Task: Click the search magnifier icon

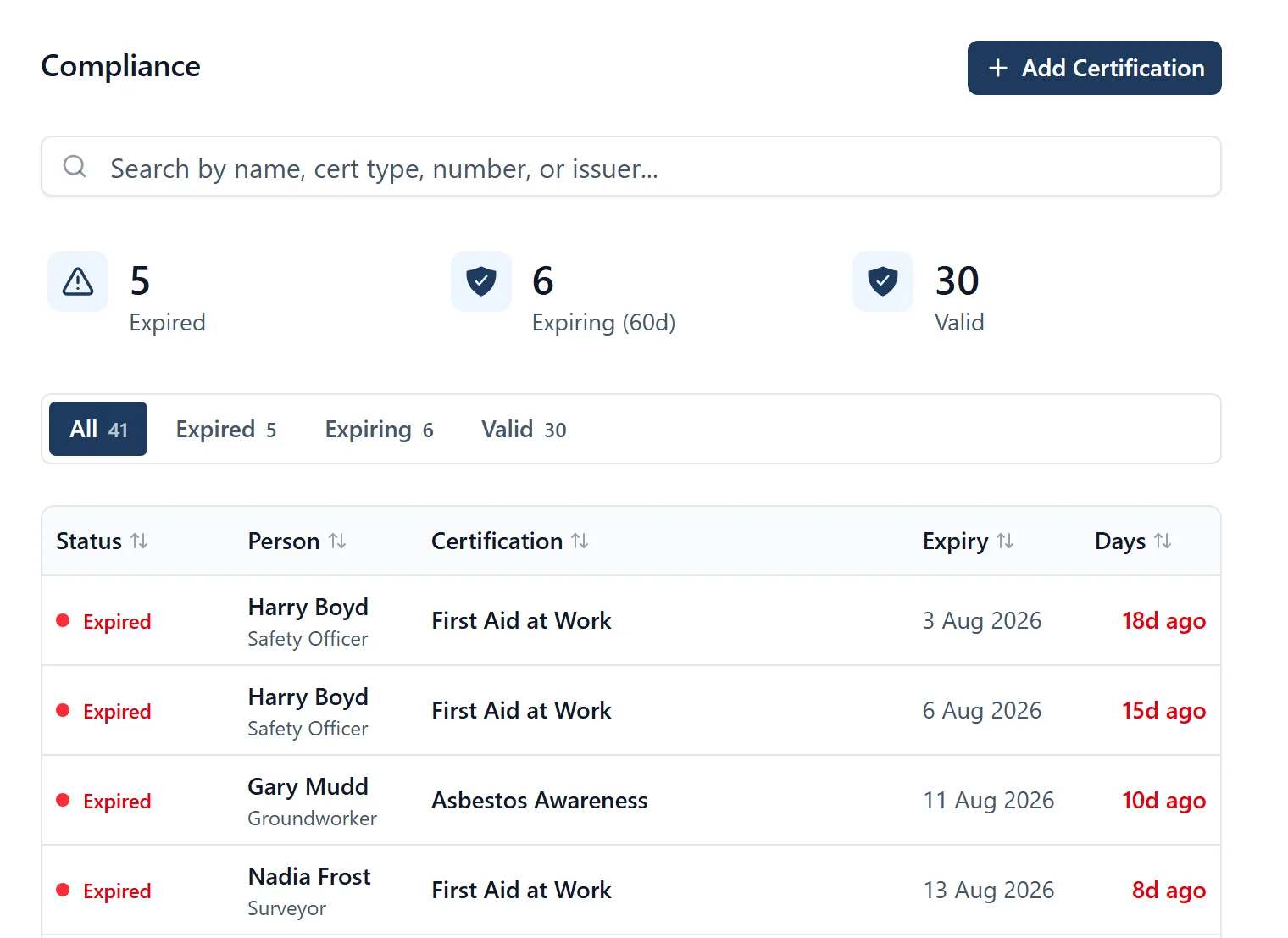Action: pyautogui.click(x=75, y=166)
